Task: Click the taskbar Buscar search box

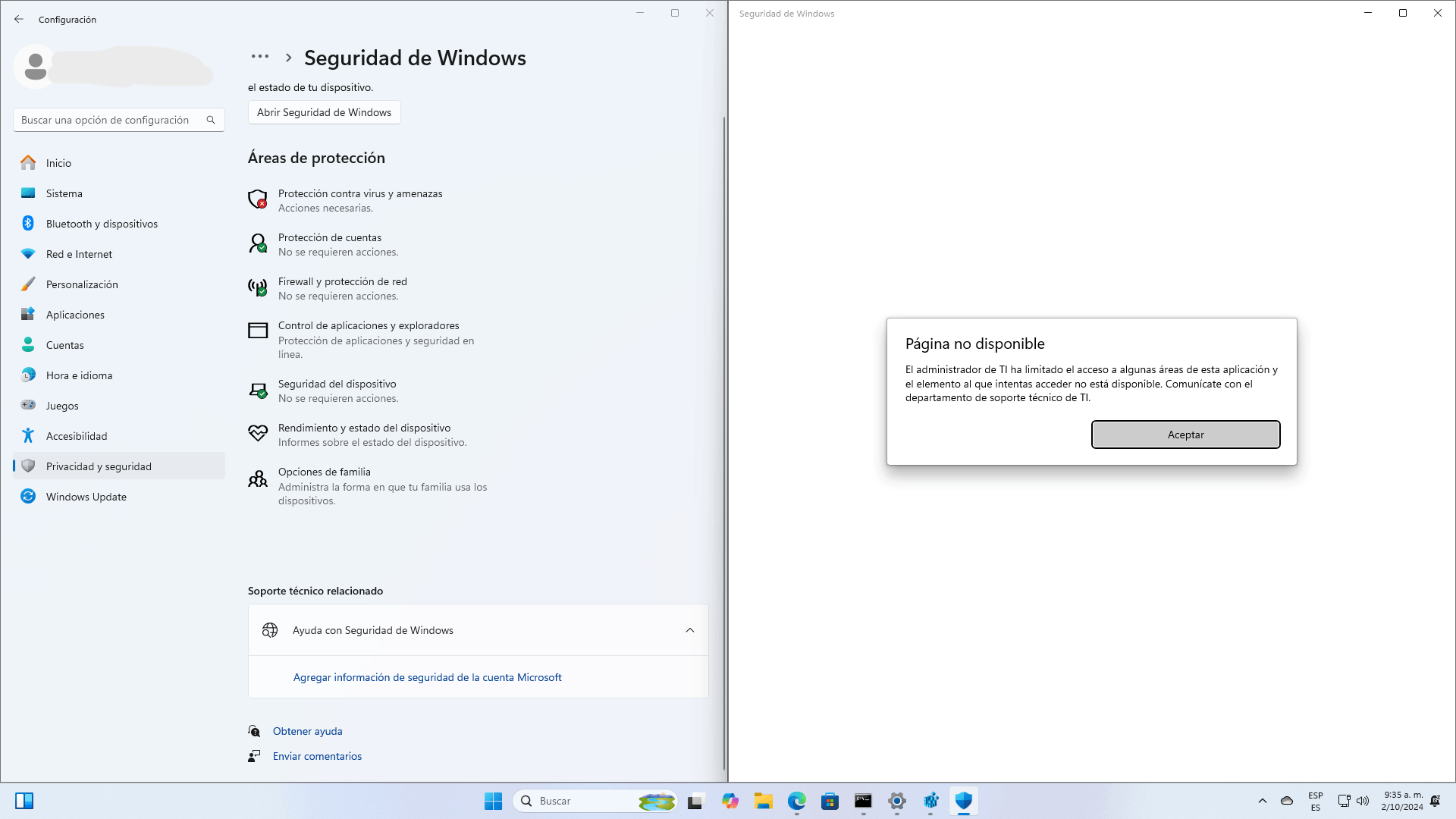Action: [x=595, y=801]
